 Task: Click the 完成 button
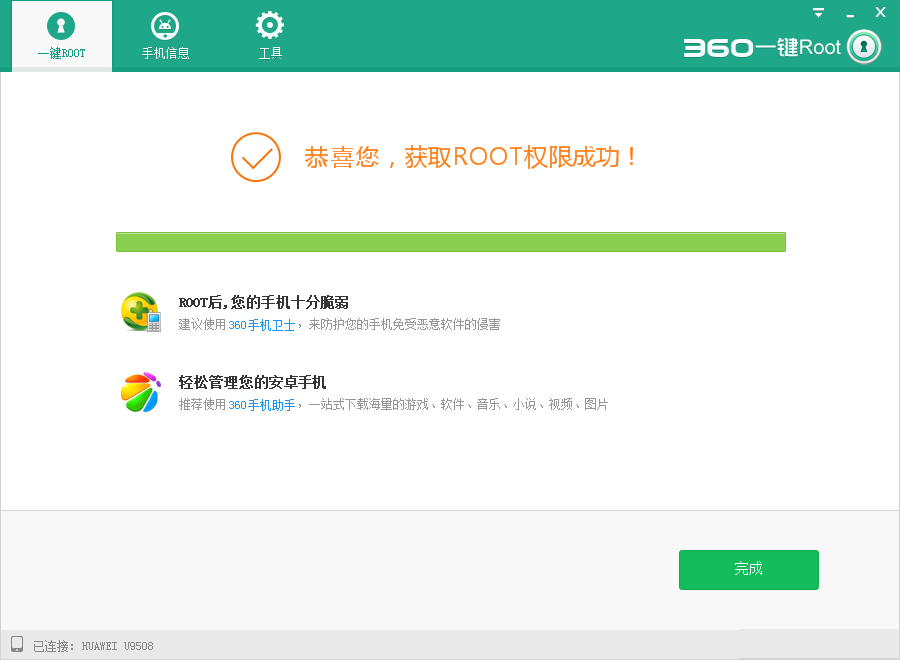coord(748,569)
